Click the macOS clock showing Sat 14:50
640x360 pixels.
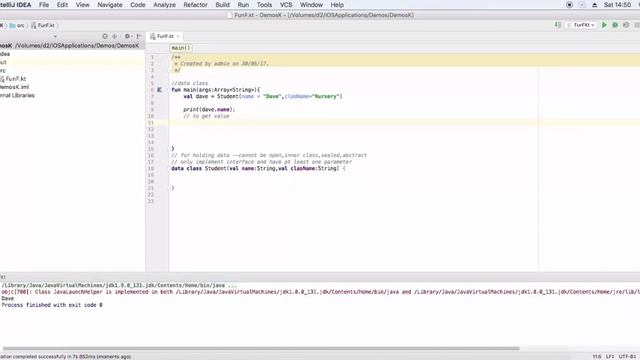[617, 5]
